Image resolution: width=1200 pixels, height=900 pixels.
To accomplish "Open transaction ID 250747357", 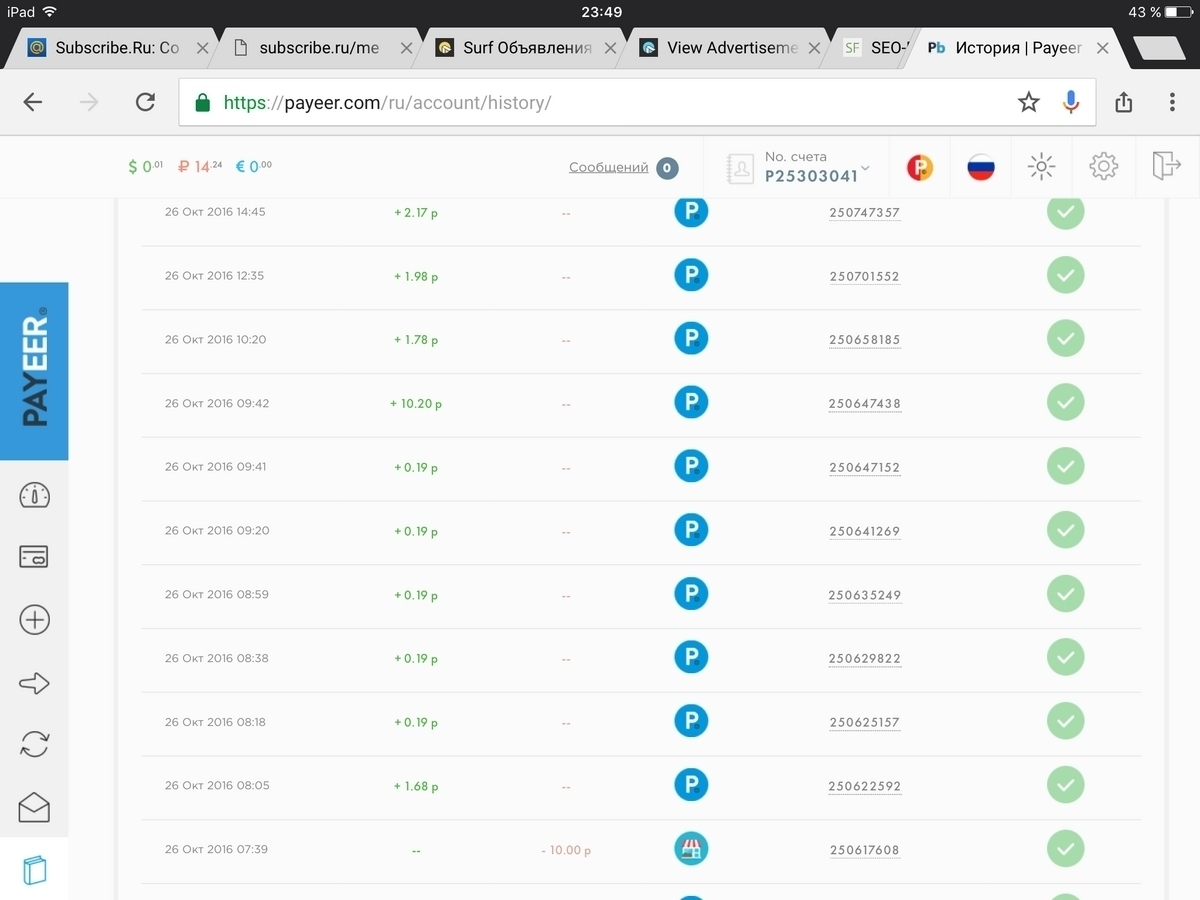I will [x=865, y=213].
